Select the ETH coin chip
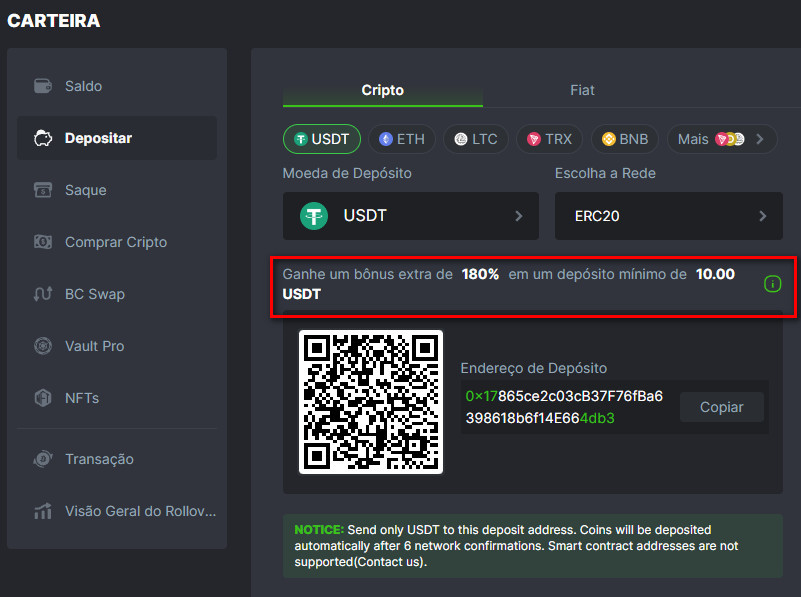 point(401,139)
